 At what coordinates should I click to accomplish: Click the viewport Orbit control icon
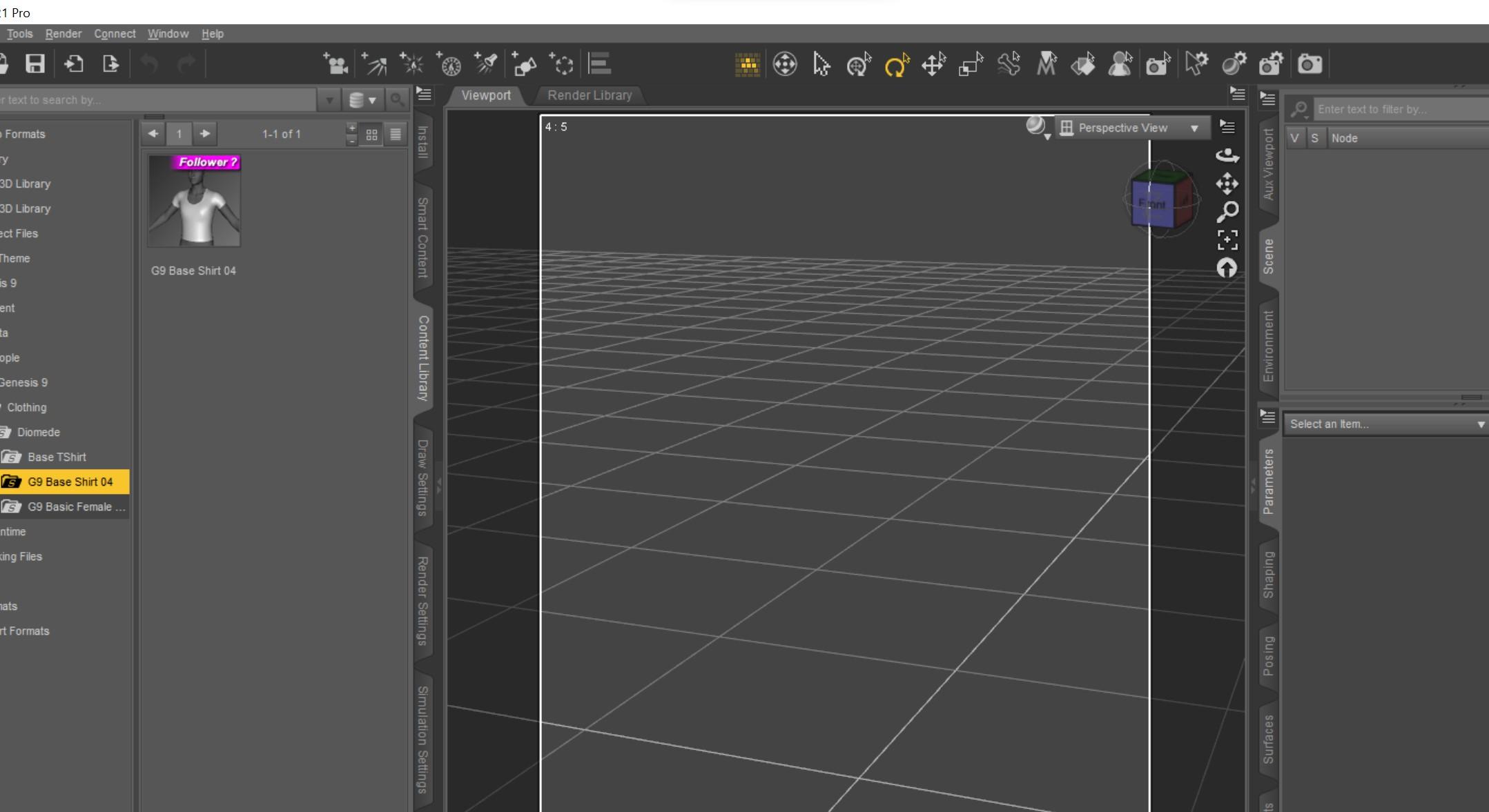pos(1227,155)
